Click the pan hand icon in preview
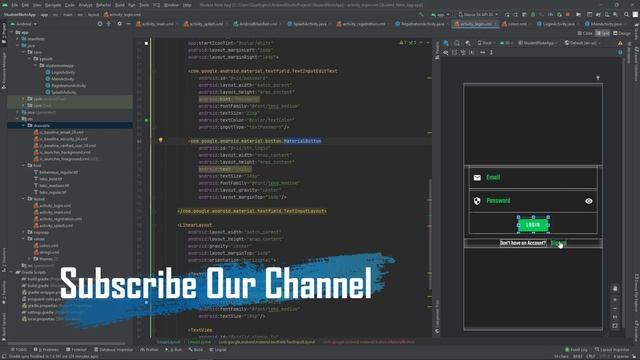The height and width of the screenshot is (360, 640). (615, 289)
